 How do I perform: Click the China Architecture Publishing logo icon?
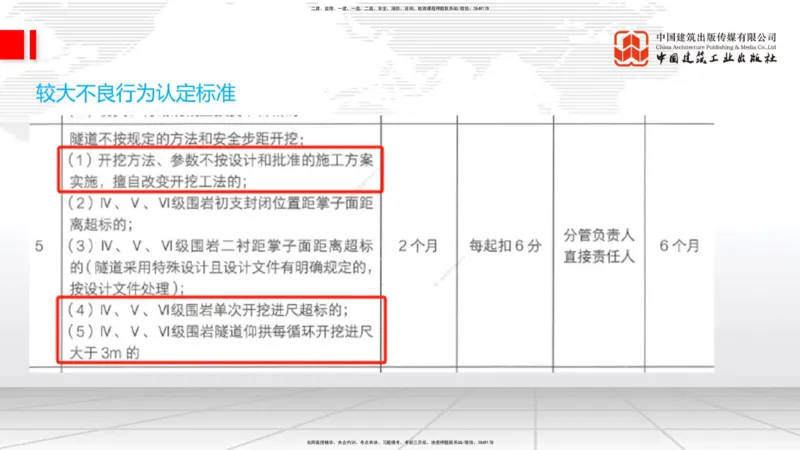coord(631,48)
